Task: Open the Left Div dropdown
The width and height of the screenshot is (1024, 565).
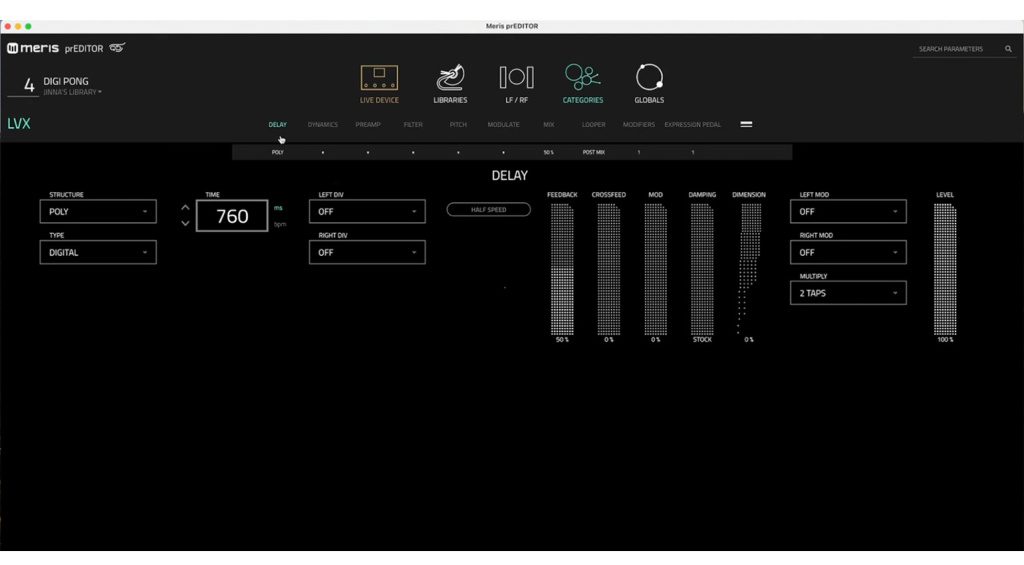Action: point(367,212)
